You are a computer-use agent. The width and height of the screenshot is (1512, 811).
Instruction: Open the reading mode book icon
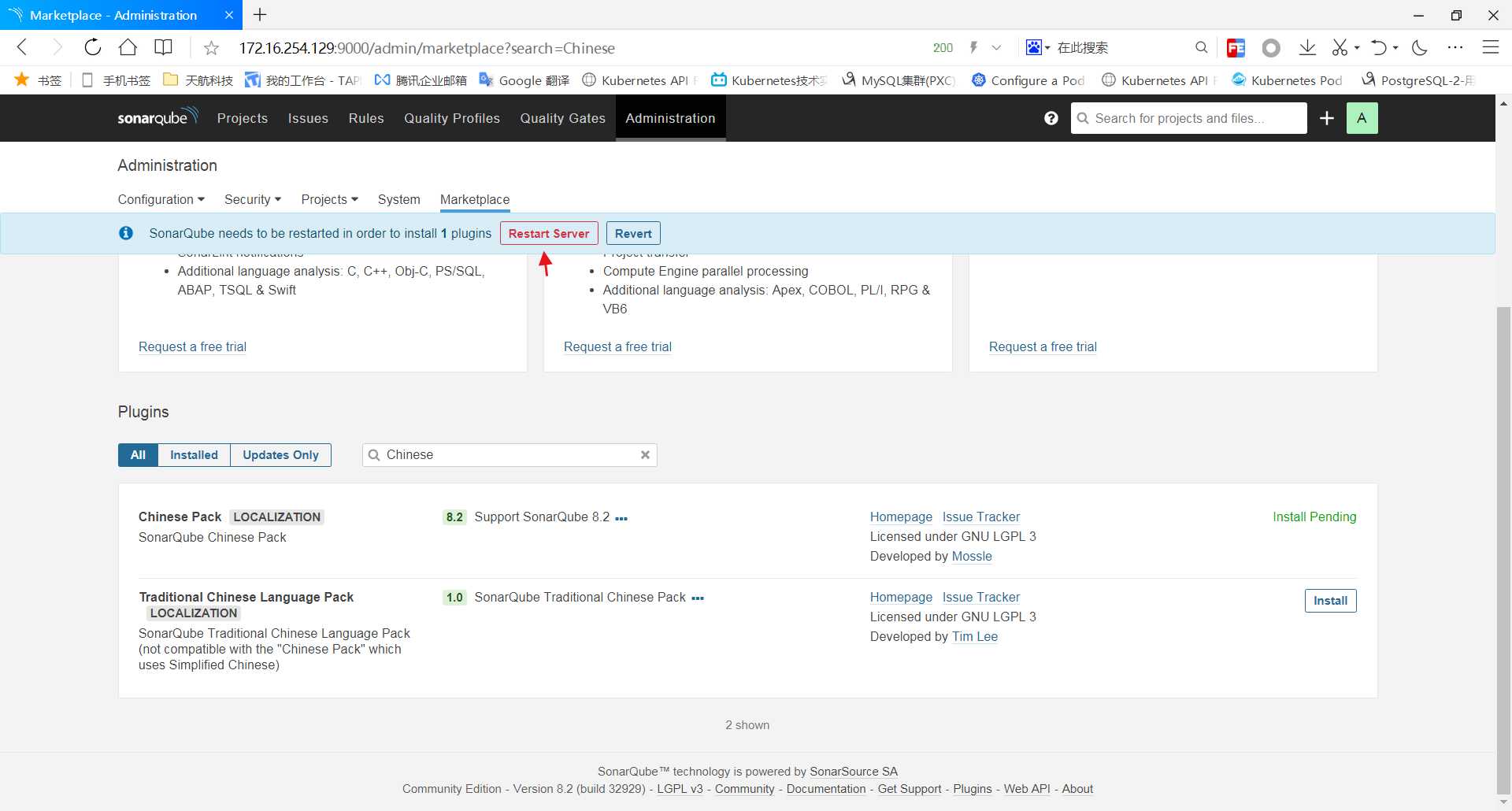click(163, 47)
